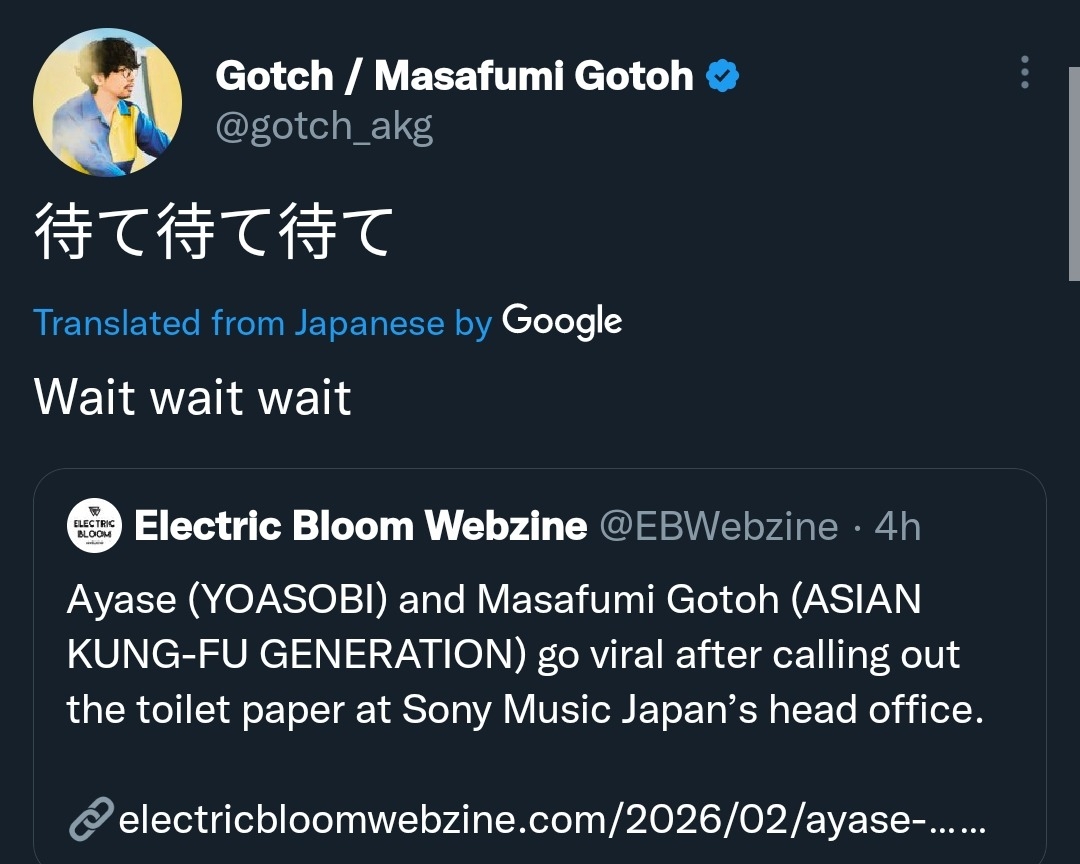Open the Electric Bloom Webzine account name
Image resolution: width=1080 pixels, height=864 pixels.
pos(360,526)
